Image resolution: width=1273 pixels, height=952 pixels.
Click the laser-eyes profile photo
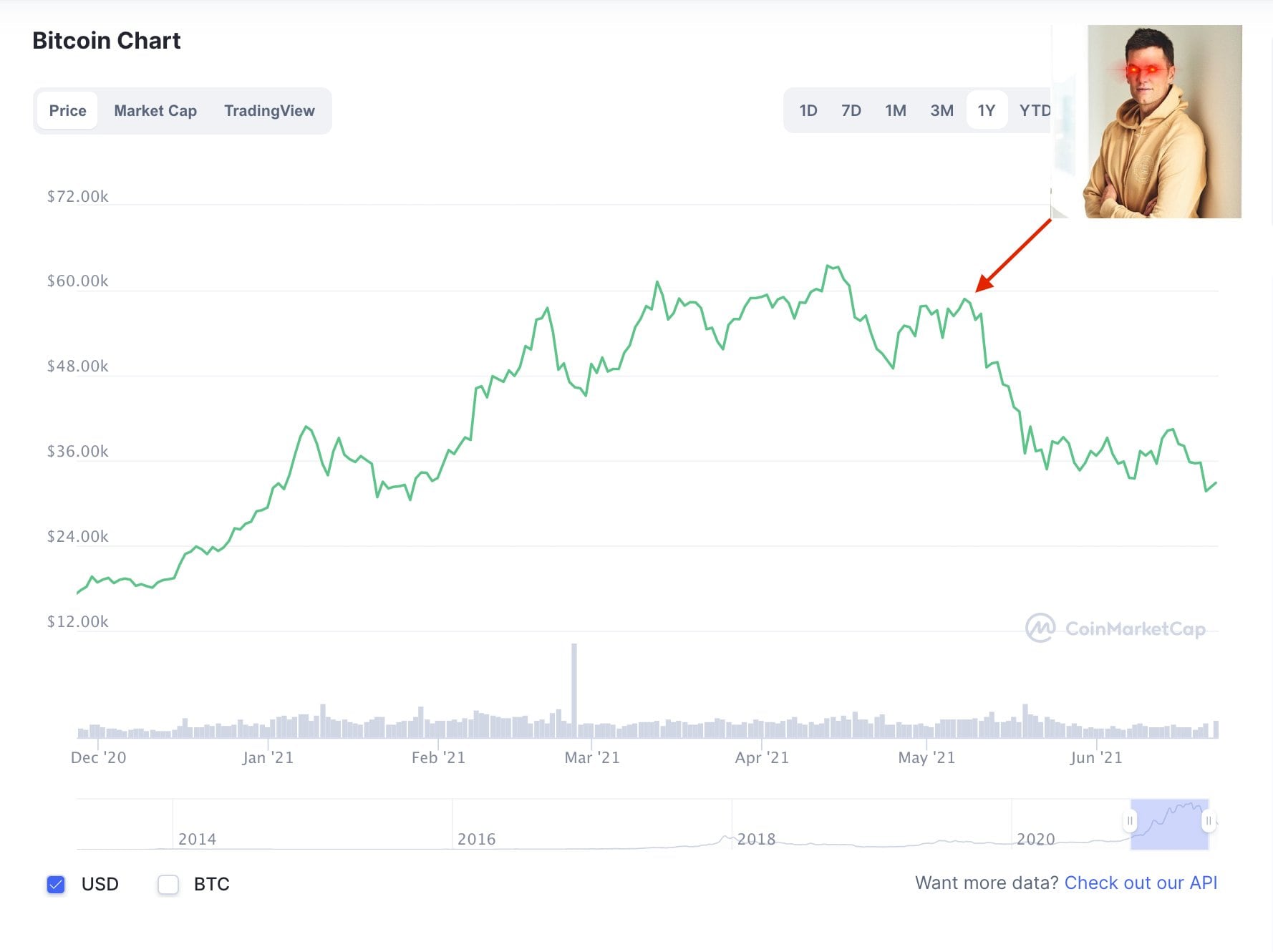1163,122
